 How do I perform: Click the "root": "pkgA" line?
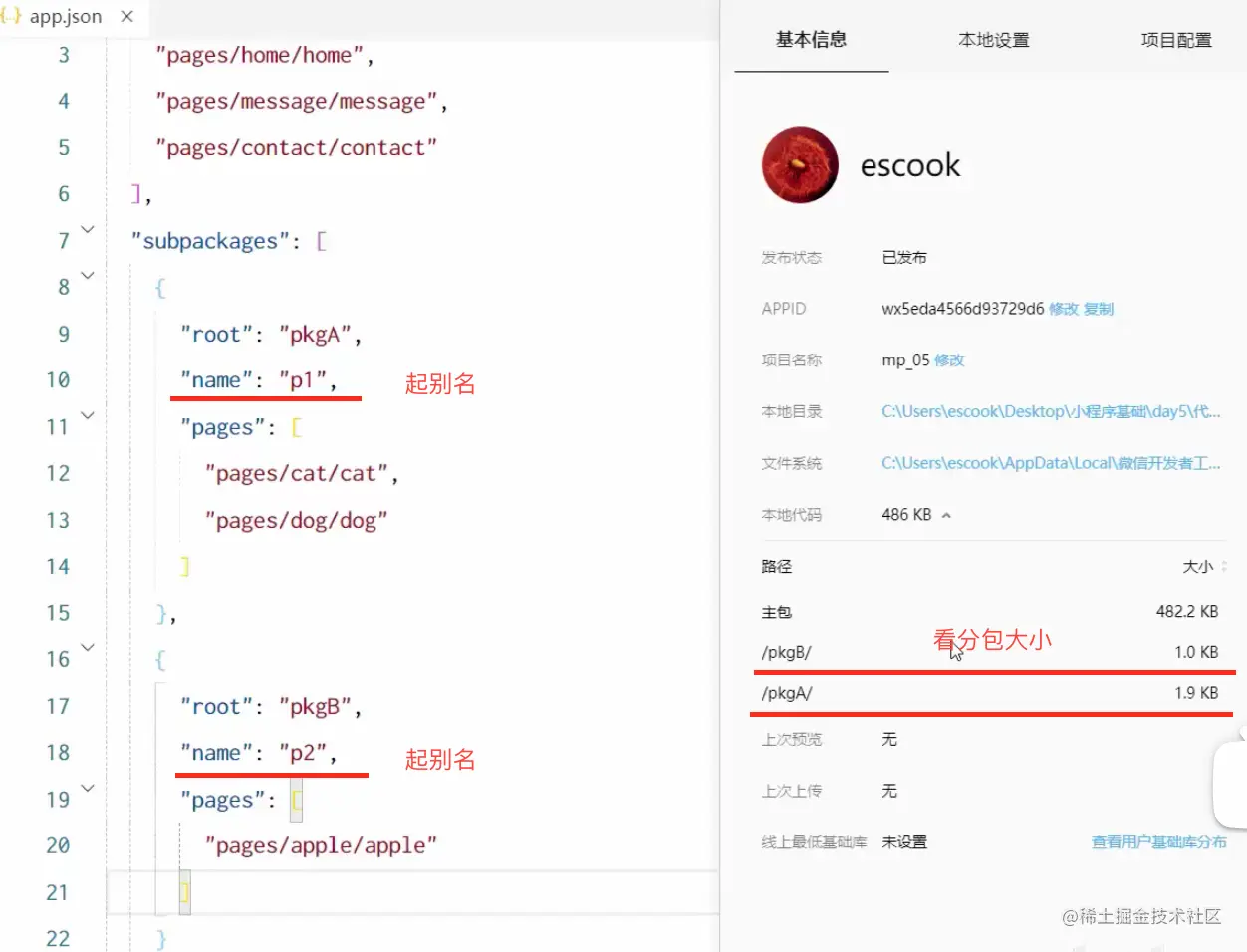270,335
